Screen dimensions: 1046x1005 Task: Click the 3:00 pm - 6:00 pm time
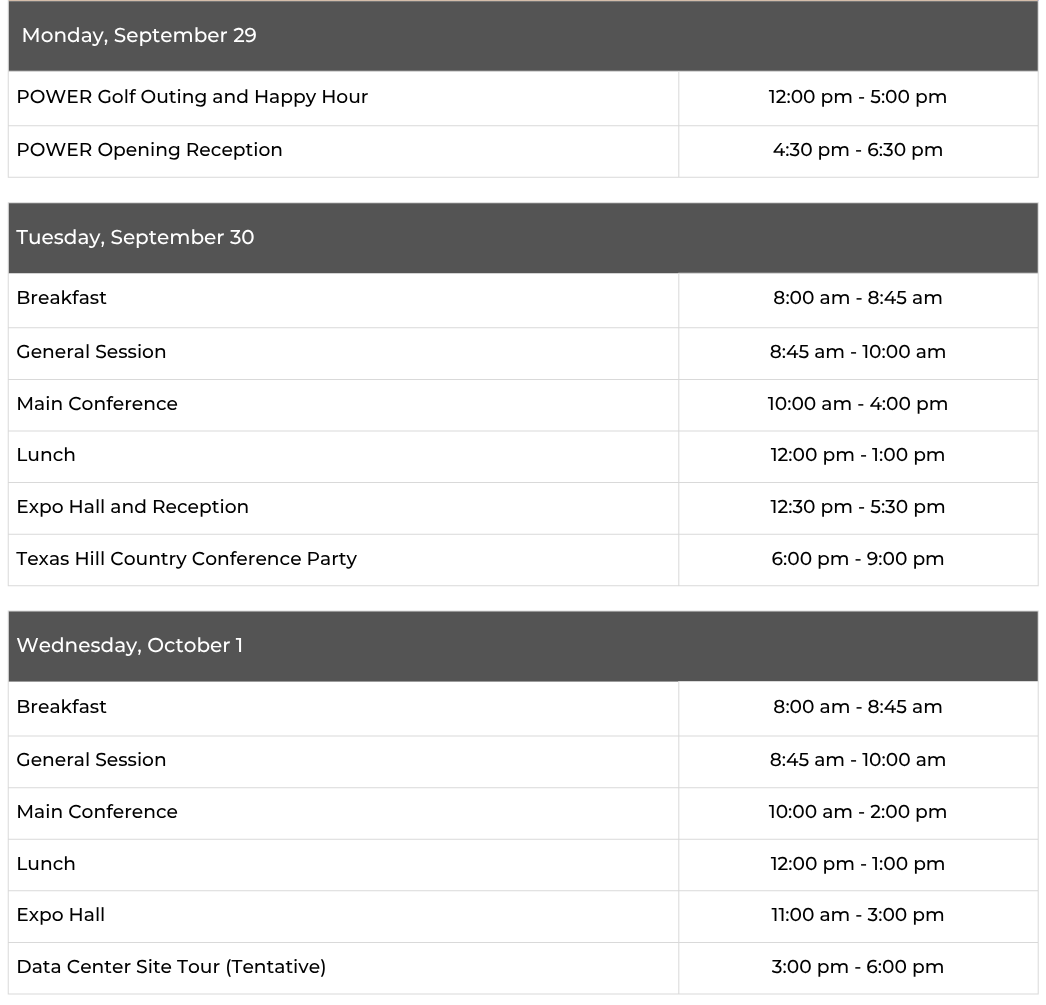(858, 967)
